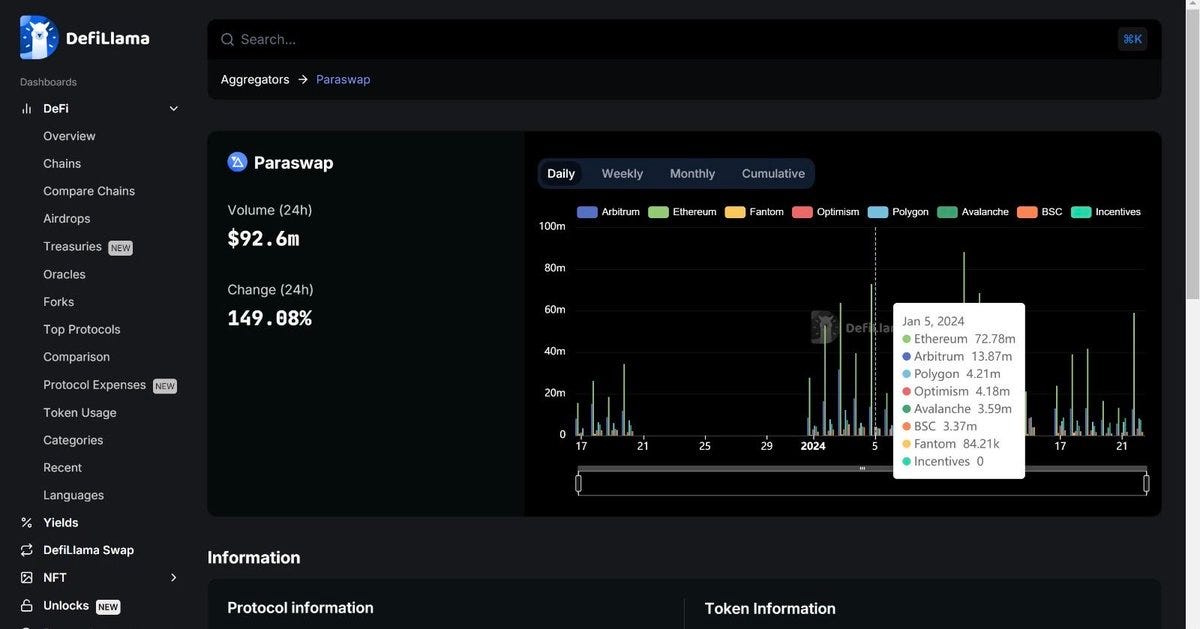Image resolution: width=1200 pixels, height=629 pixels.
Task: Open the Languages sidebar link
Action: (73, 495)
